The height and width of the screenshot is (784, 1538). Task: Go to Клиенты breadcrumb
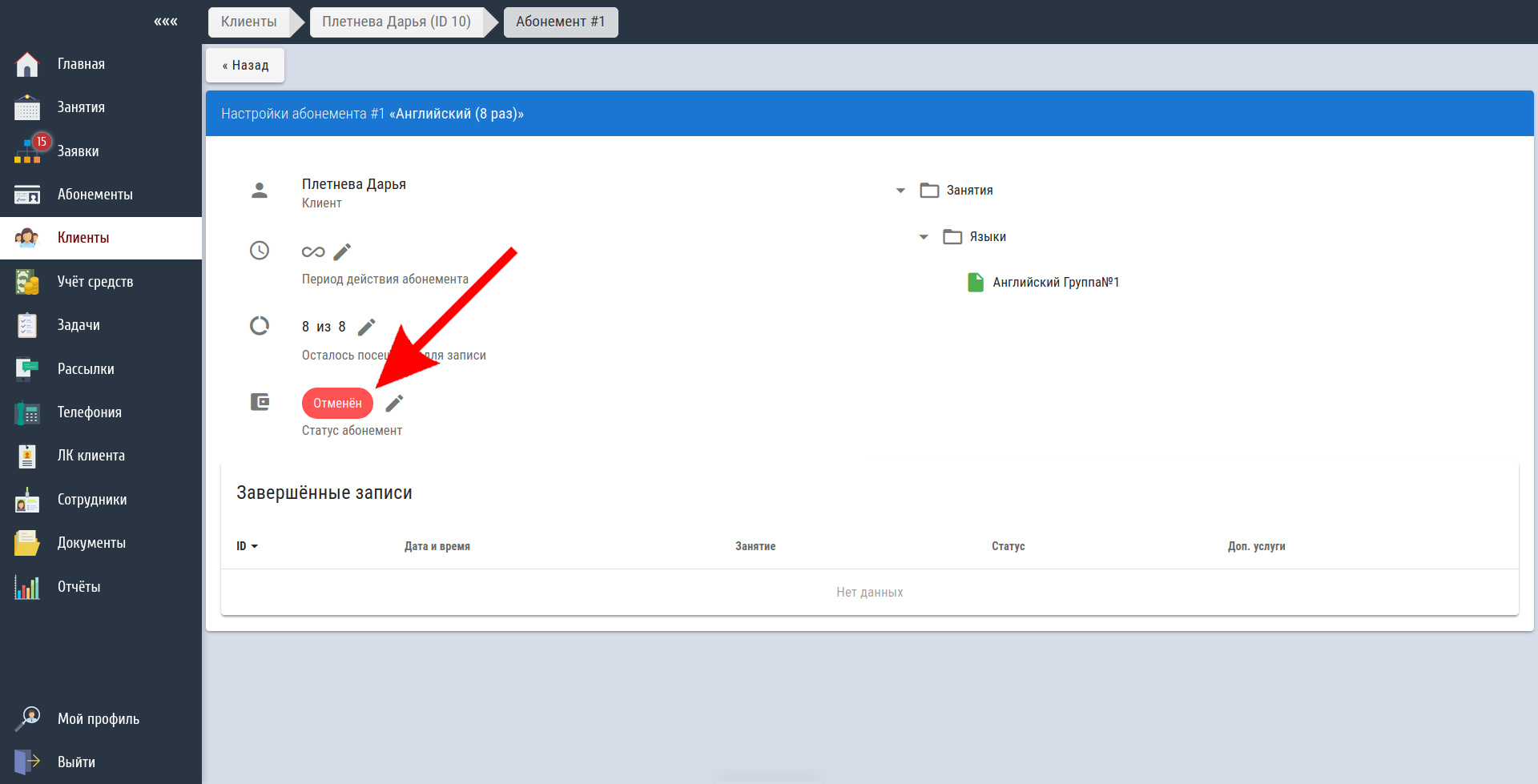coord(249,22)
